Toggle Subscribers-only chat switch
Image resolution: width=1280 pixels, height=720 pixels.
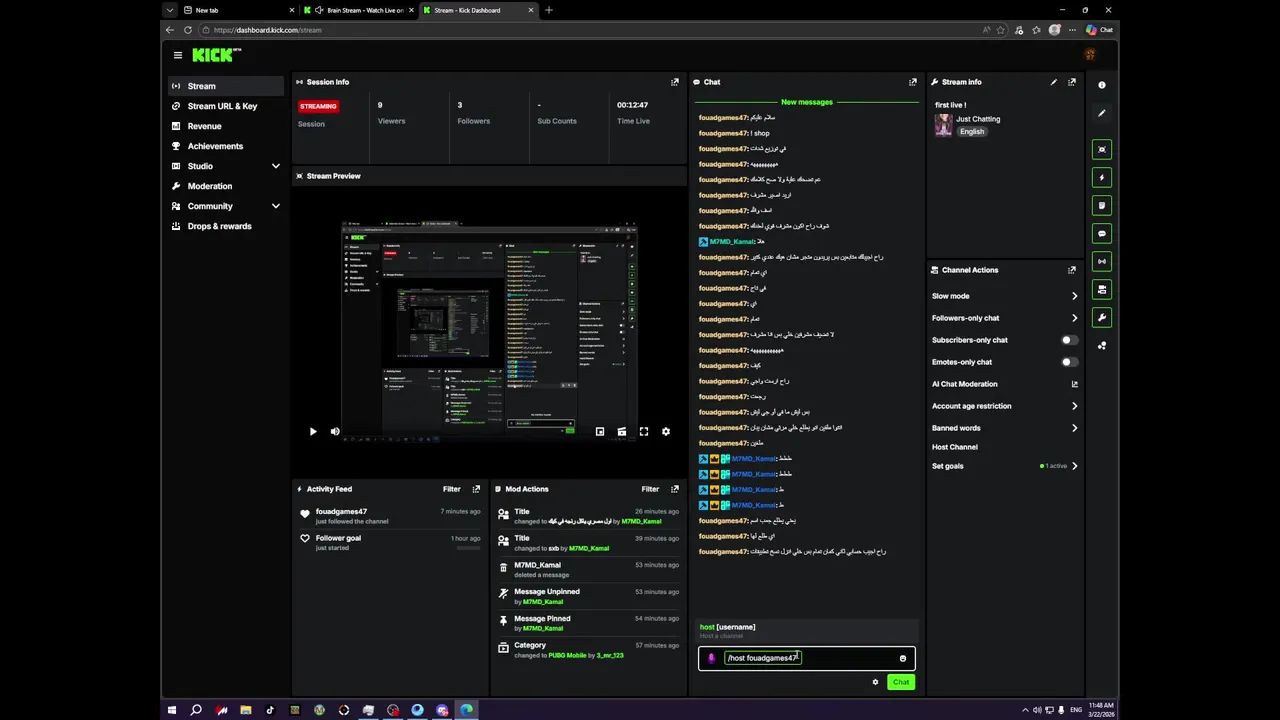coord(1069,340)
